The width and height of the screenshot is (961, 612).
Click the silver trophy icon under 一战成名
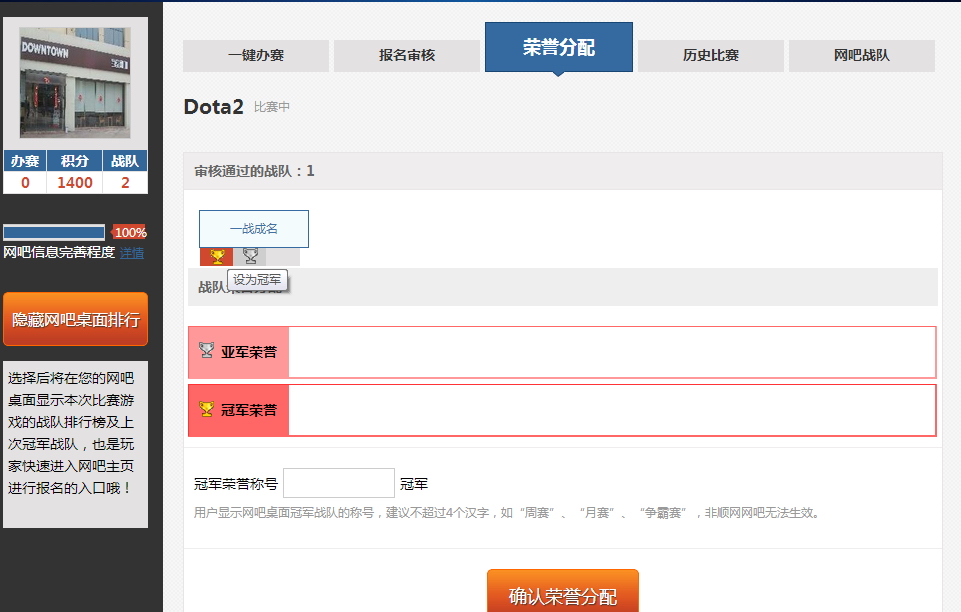click(x=250, y=257)
